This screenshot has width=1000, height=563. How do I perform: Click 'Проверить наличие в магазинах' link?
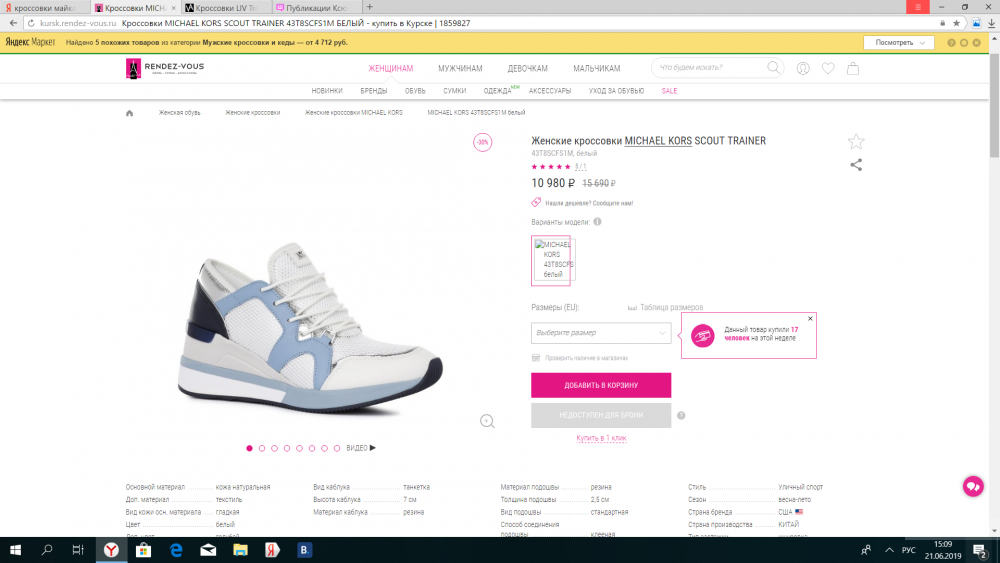pyautogui.click(x=586, y=358)
